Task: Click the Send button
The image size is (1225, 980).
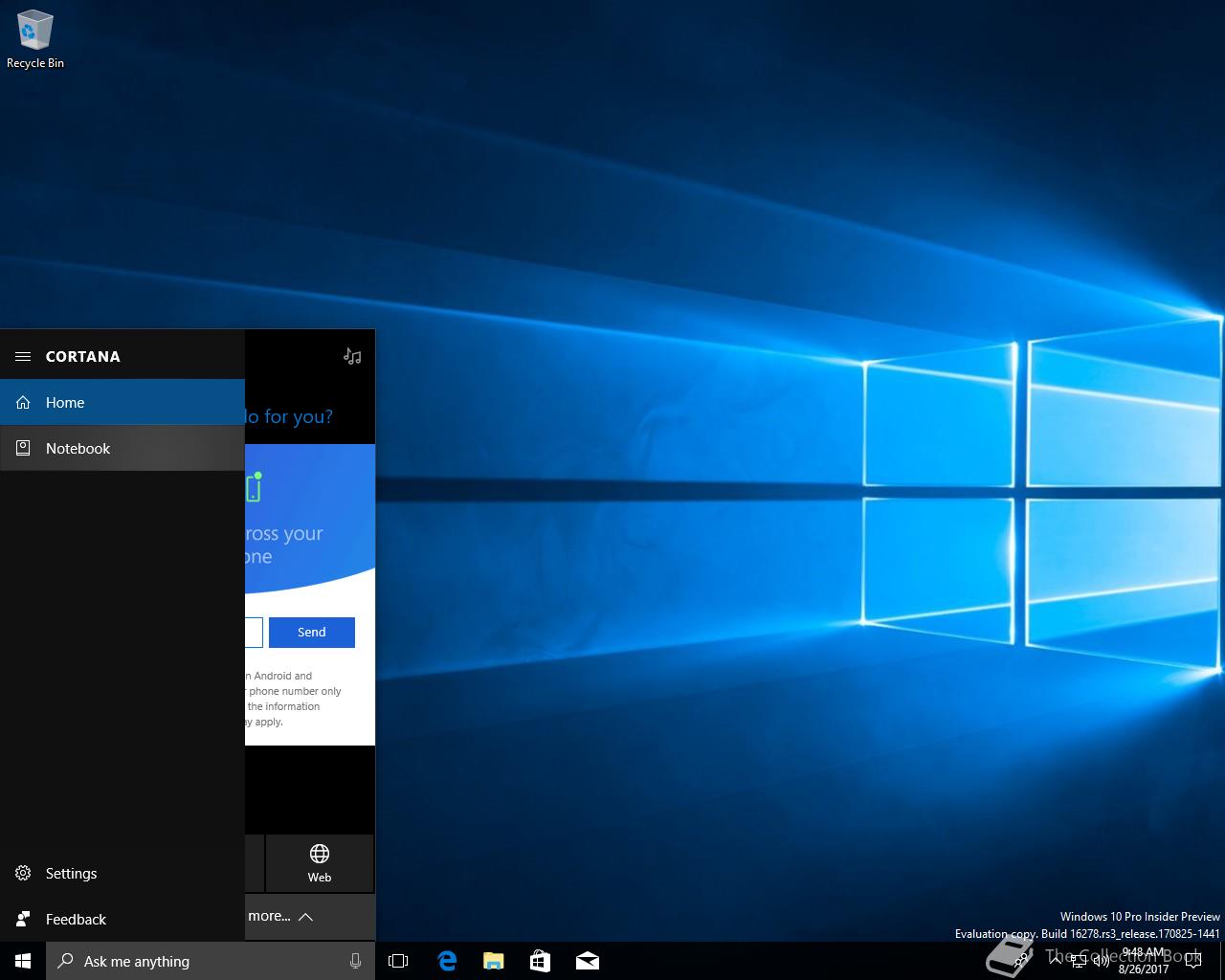Action: coord(312,632)
